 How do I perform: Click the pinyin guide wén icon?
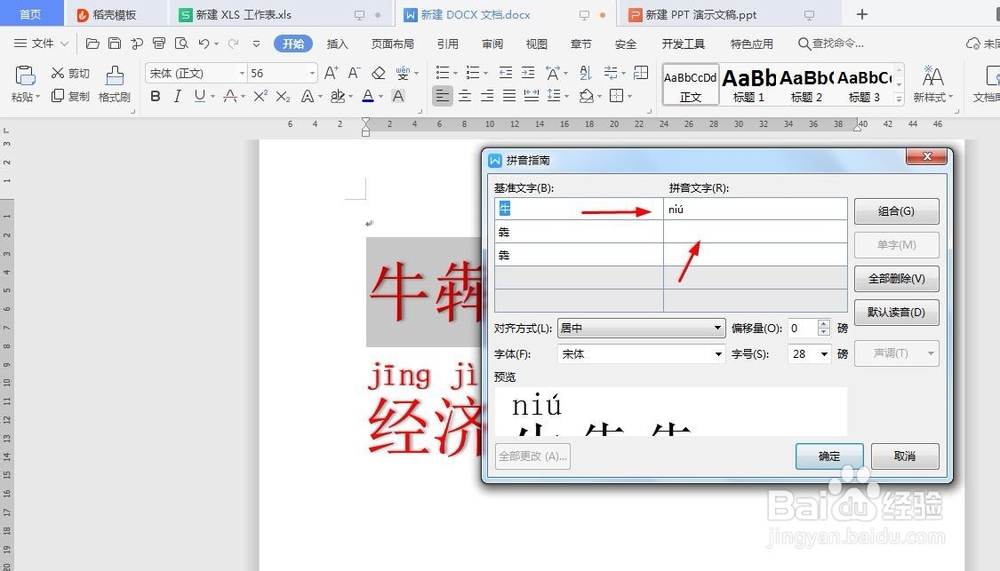(402, 73)
